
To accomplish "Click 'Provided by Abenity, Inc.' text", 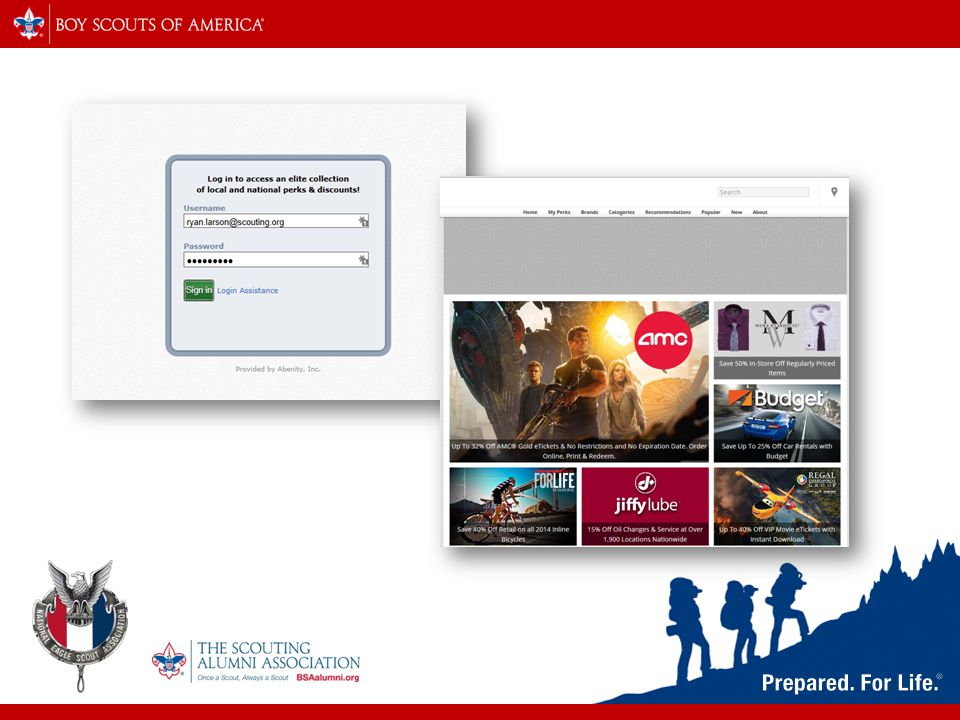I will click(278, 369).
